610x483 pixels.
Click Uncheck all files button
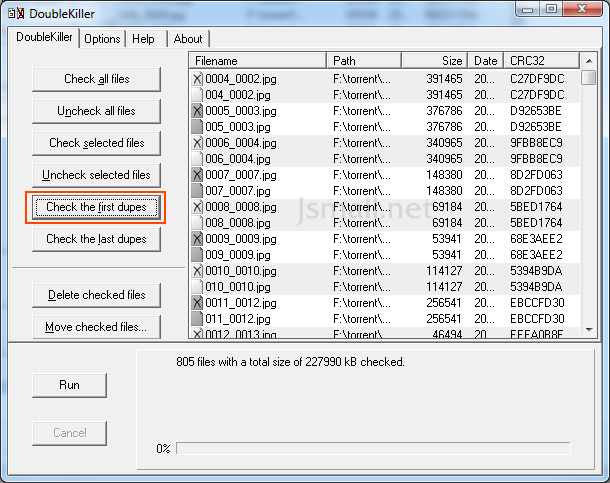[x=96, y=111]
